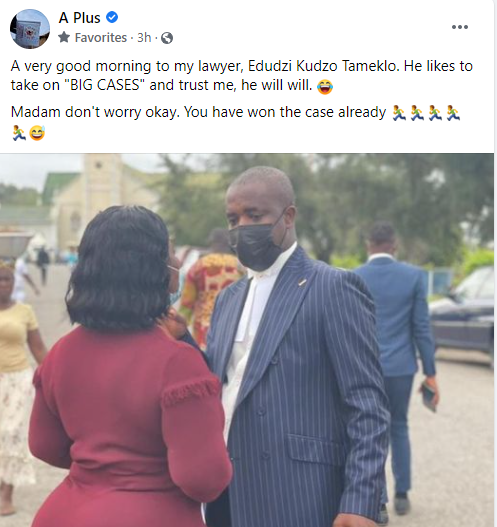Image resolution: width=497 pixels, height=527 pixels.
Task: Click the 'Madam don't worry okay' paragraph
Action: (236, 123)
